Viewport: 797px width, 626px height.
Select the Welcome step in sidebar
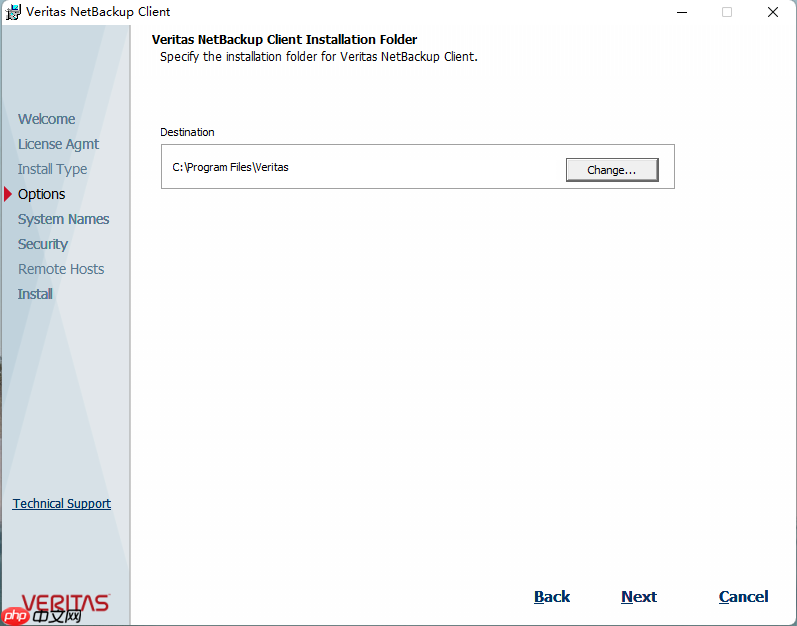point(47,119)
